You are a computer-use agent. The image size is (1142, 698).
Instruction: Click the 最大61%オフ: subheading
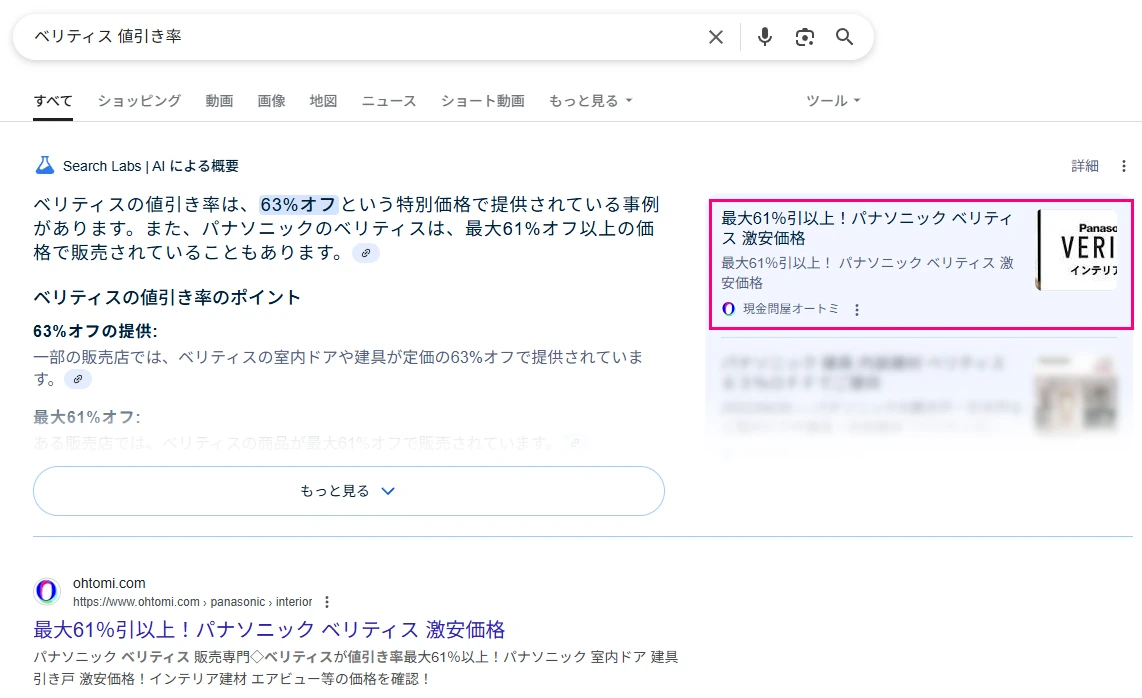(x=87, y=417)
